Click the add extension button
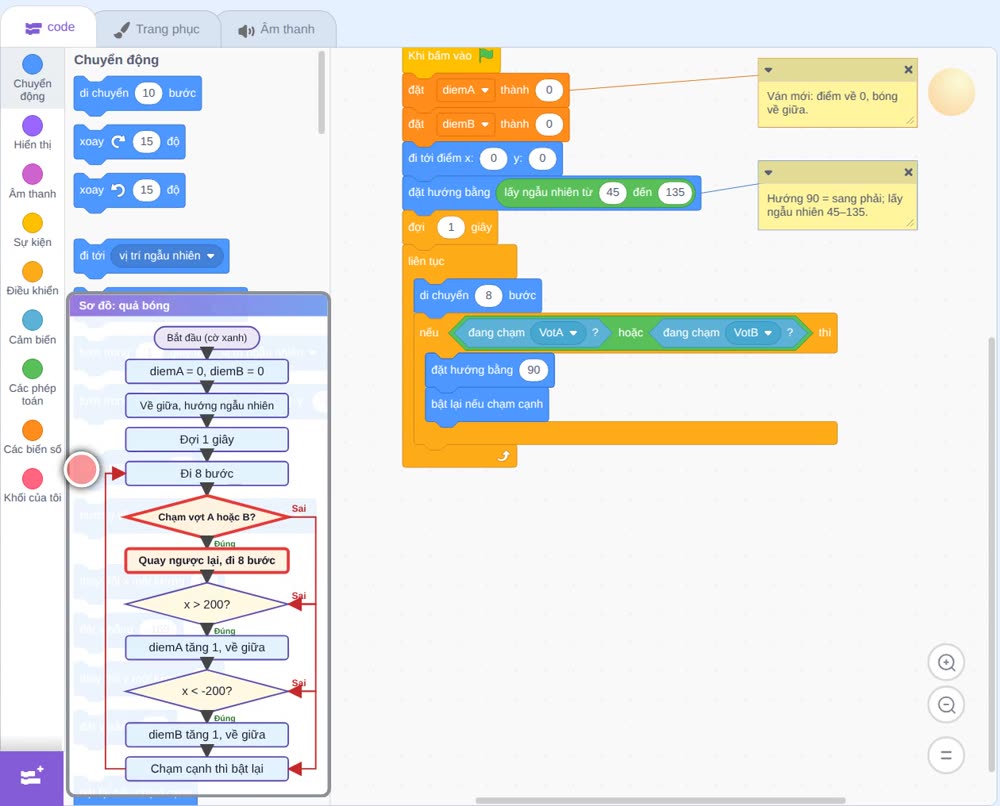The image size is (1000, 806). tap(32, 777)
